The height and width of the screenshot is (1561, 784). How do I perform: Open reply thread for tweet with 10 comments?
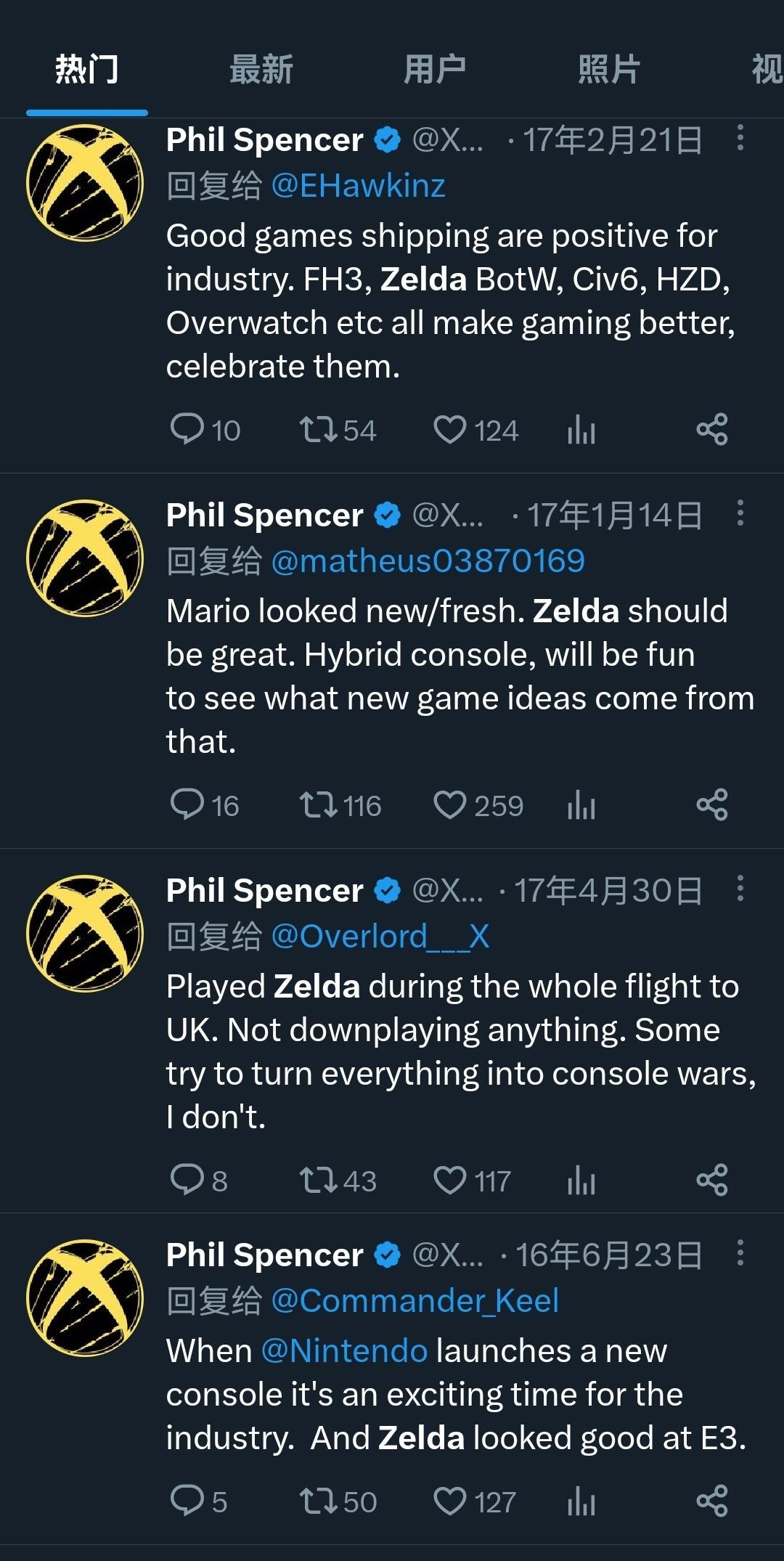coord(205,430)
